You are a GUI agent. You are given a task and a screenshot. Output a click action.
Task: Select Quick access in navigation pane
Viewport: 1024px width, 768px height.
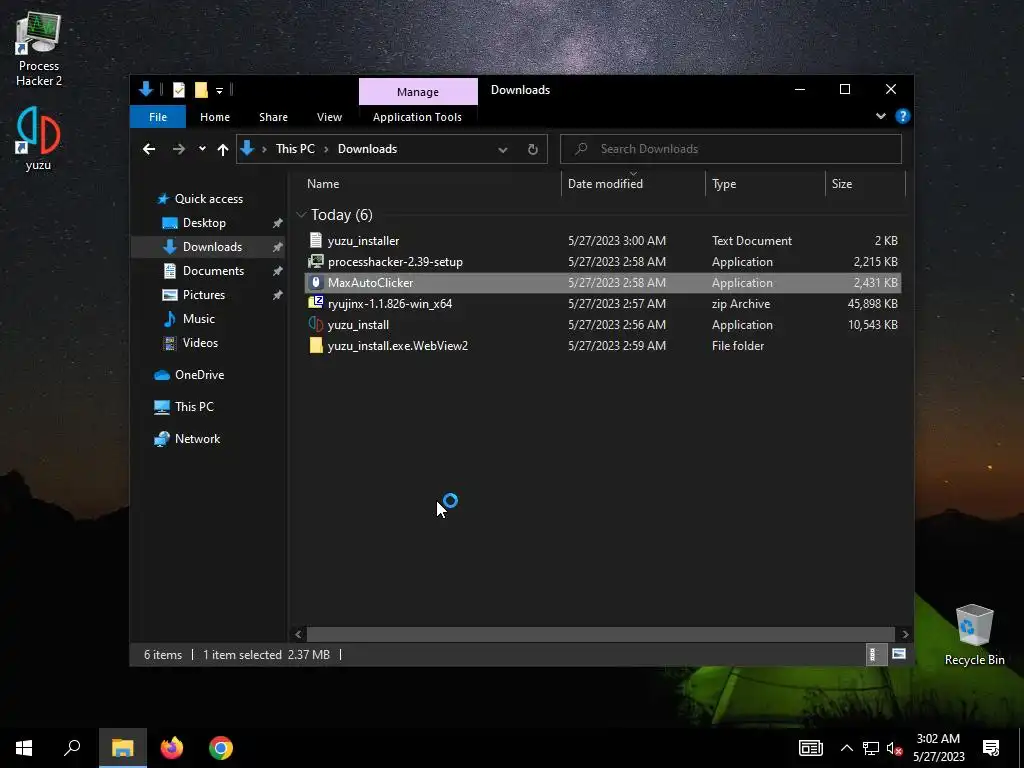(208, 199)
